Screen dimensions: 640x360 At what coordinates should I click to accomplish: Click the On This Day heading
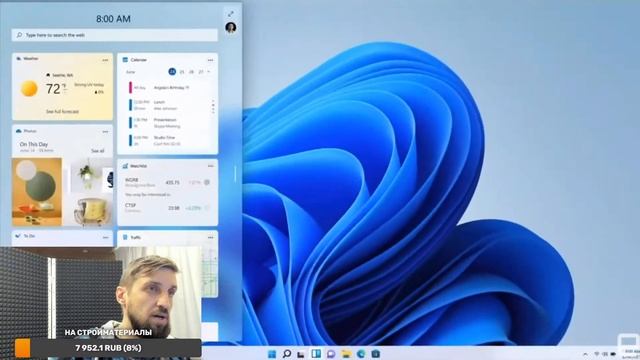tap(34, 144)
